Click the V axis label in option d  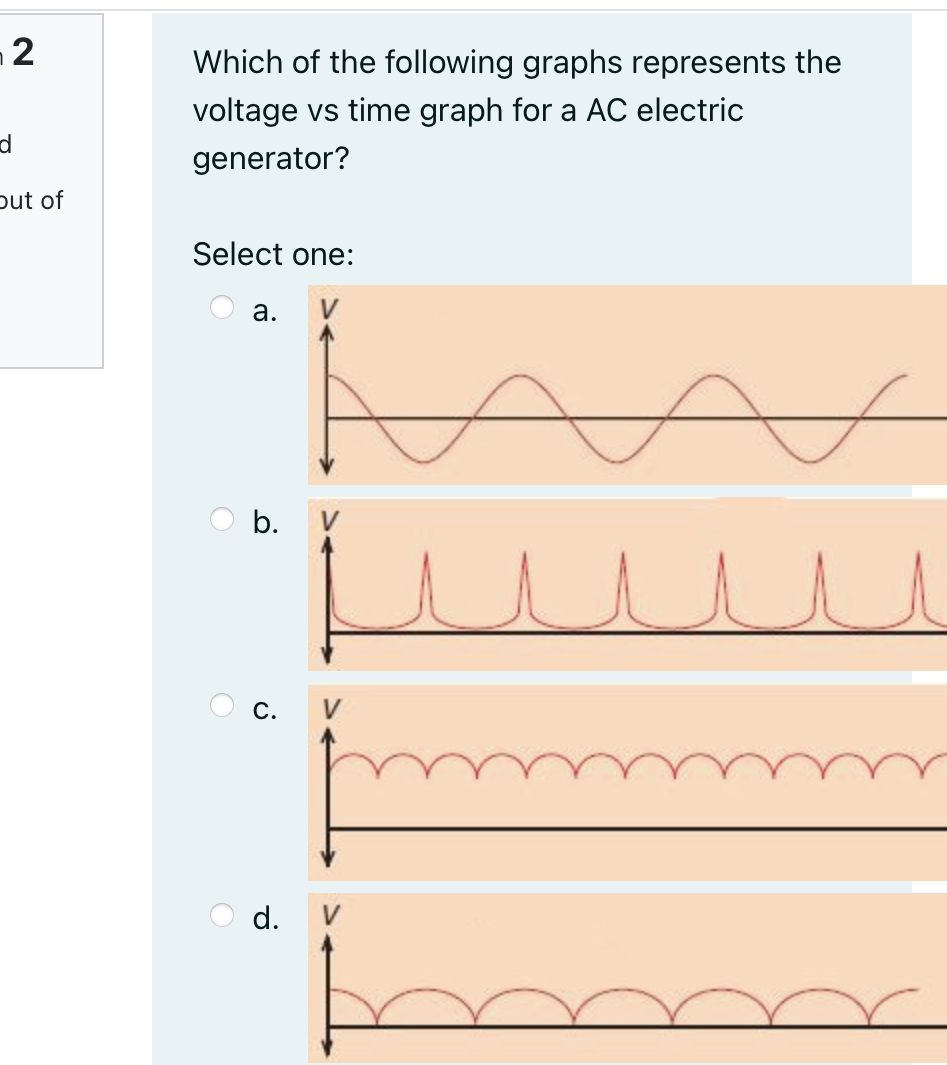330,915
